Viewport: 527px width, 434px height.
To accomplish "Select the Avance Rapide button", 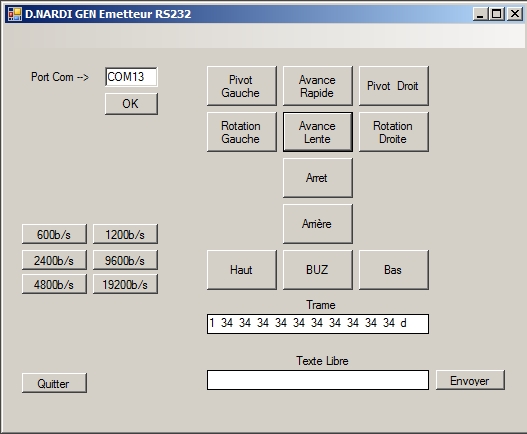I will [318, 86].
